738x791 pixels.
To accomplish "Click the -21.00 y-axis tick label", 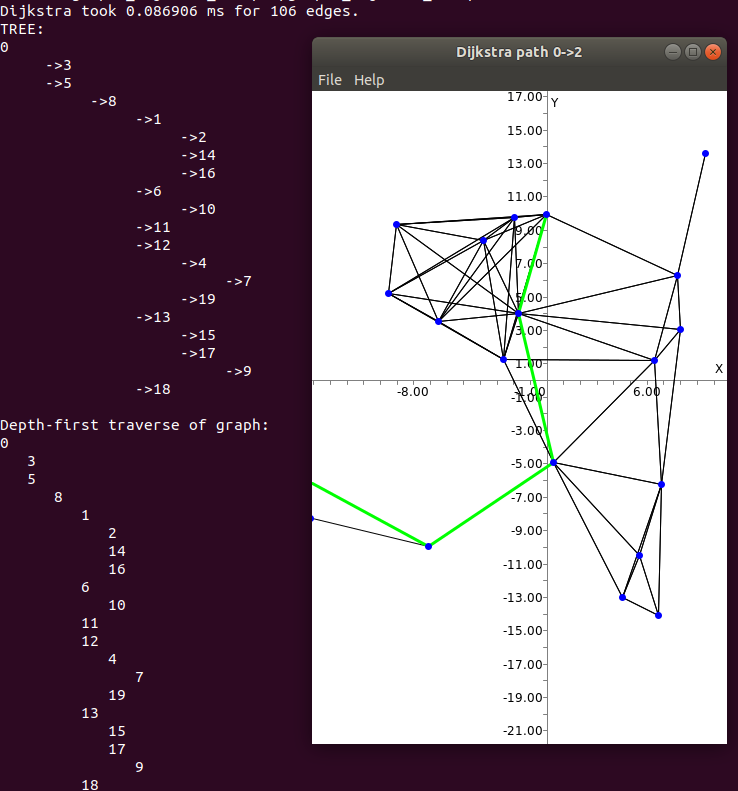I will coord(523,731).
